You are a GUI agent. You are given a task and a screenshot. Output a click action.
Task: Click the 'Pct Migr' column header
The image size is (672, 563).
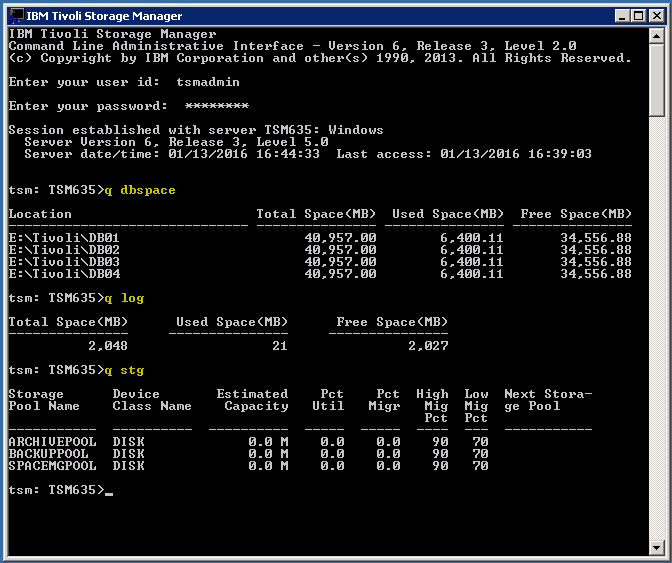pos(384,400)
